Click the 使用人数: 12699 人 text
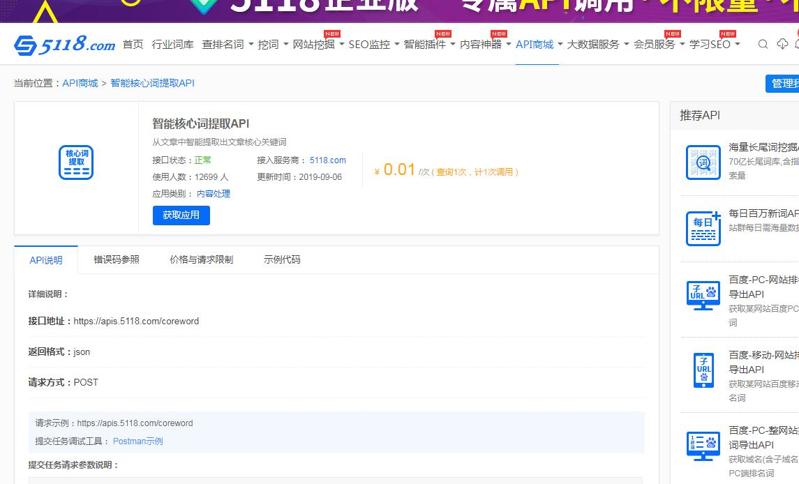The height and width of the screenshot is (484, 799). tap(190, 177)
